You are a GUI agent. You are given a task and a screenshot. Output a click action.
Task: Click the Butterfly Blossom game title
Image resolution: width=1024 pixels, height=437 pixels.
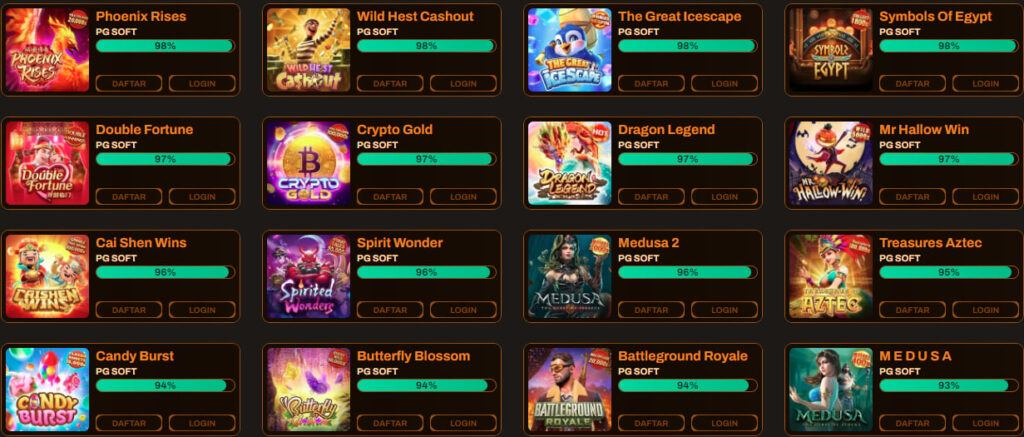click(x=413, y=356)
